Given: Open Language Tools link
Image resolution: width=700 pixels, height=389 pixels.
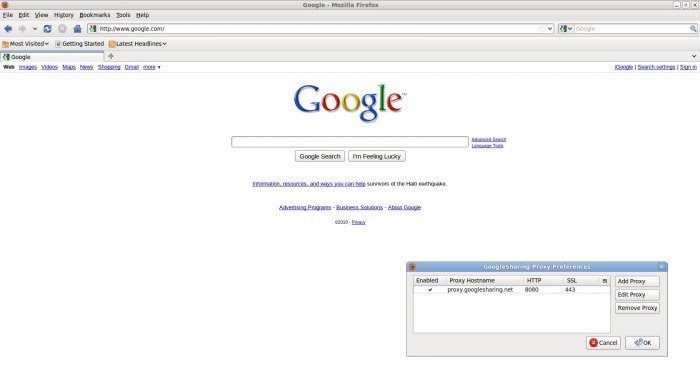Looking at the screenshot, I should coord(487,146).
